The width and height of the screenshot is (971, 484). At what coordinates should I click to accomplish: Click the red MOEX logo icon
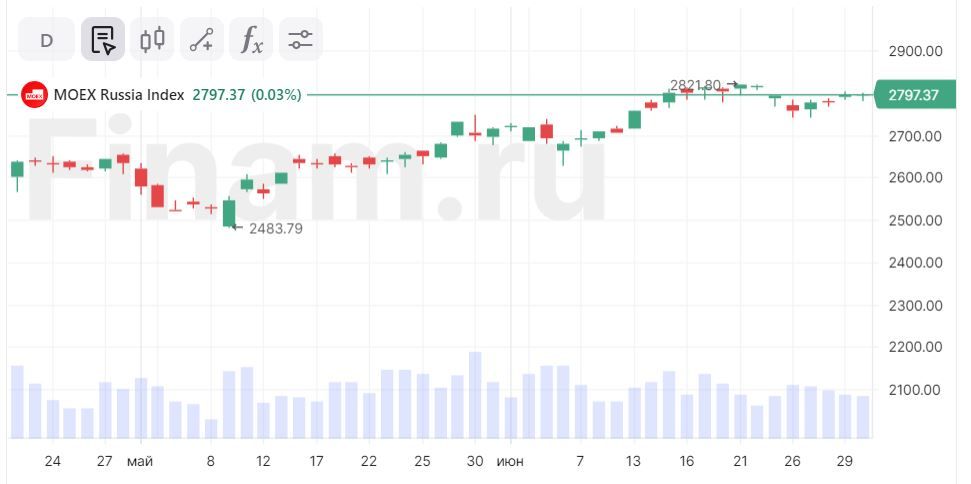35,95
